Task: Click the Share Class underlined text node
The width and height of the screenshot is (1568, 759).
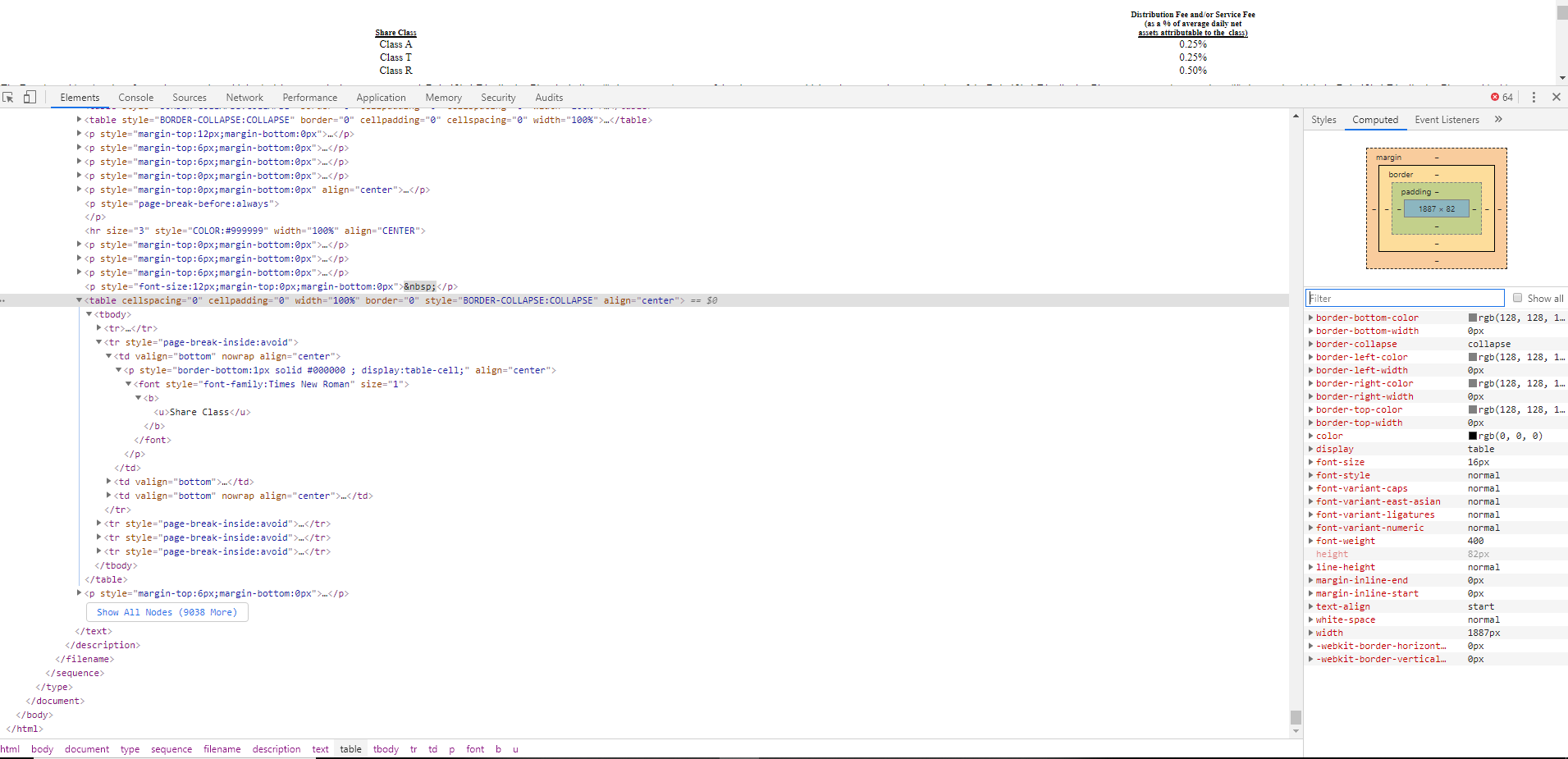Action: (x=202, y=412)
